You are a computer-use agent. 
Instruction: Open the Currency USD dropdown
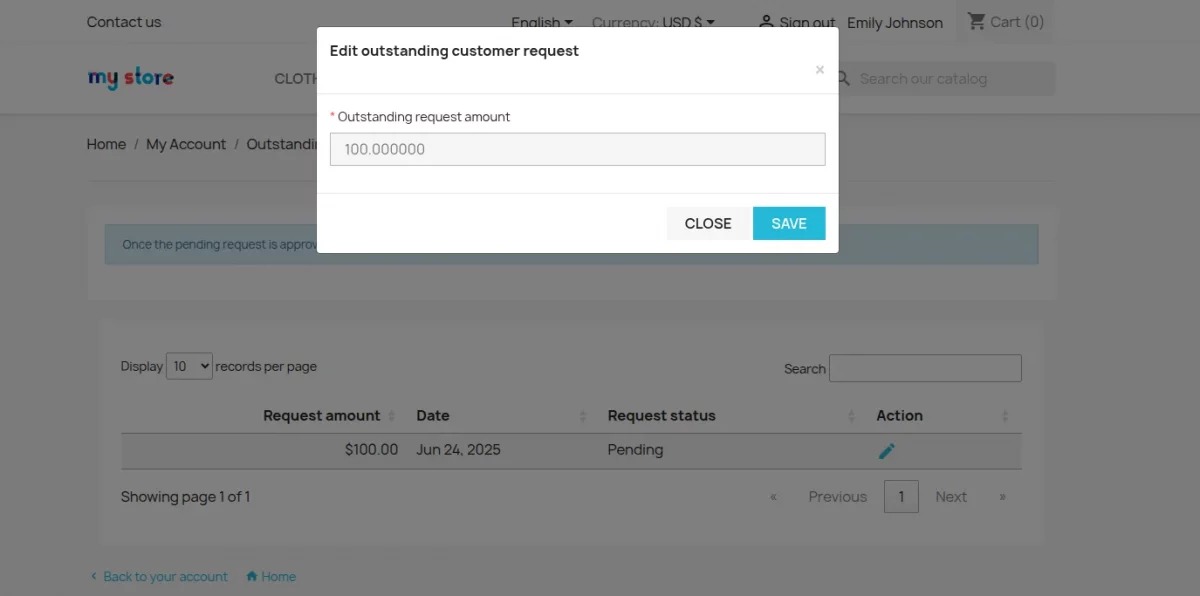tap(651, 22)
